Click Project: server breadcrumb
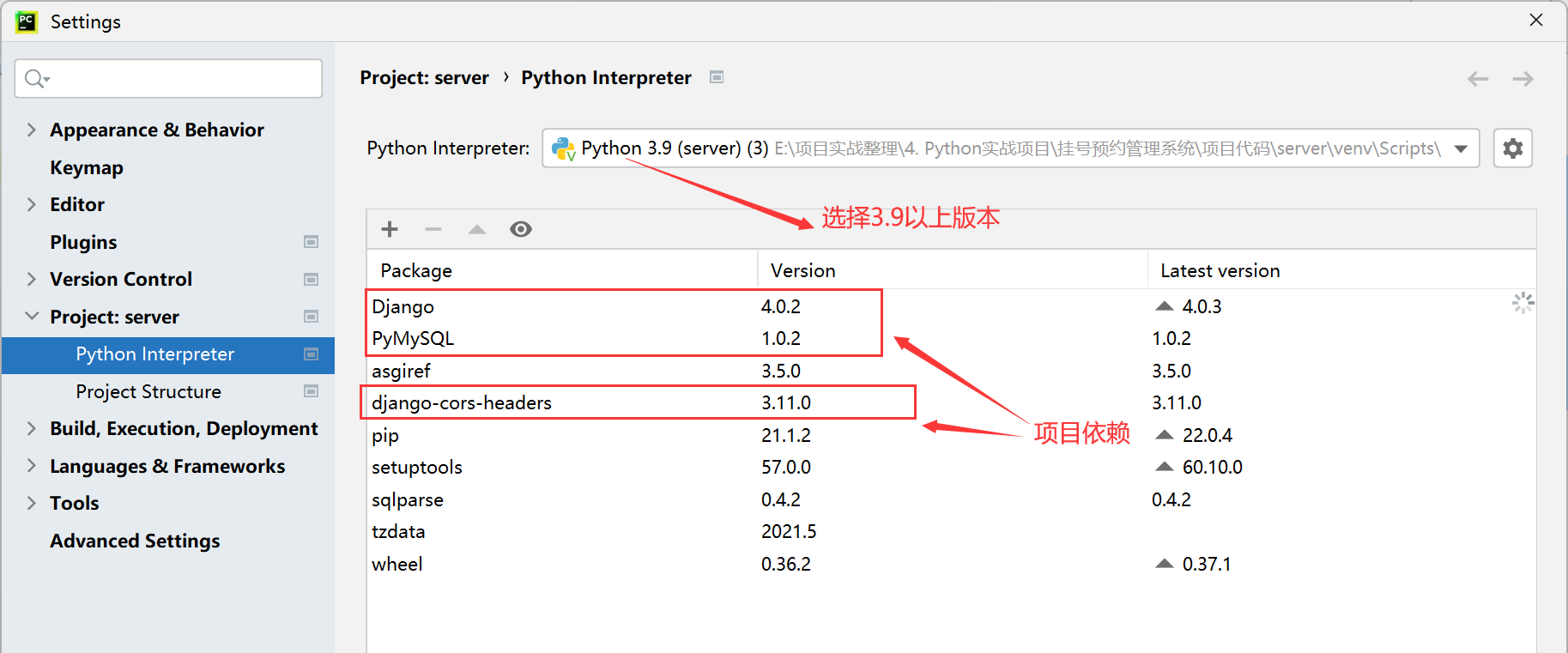Screen dimensions: 1568x653 click(424, 77)
